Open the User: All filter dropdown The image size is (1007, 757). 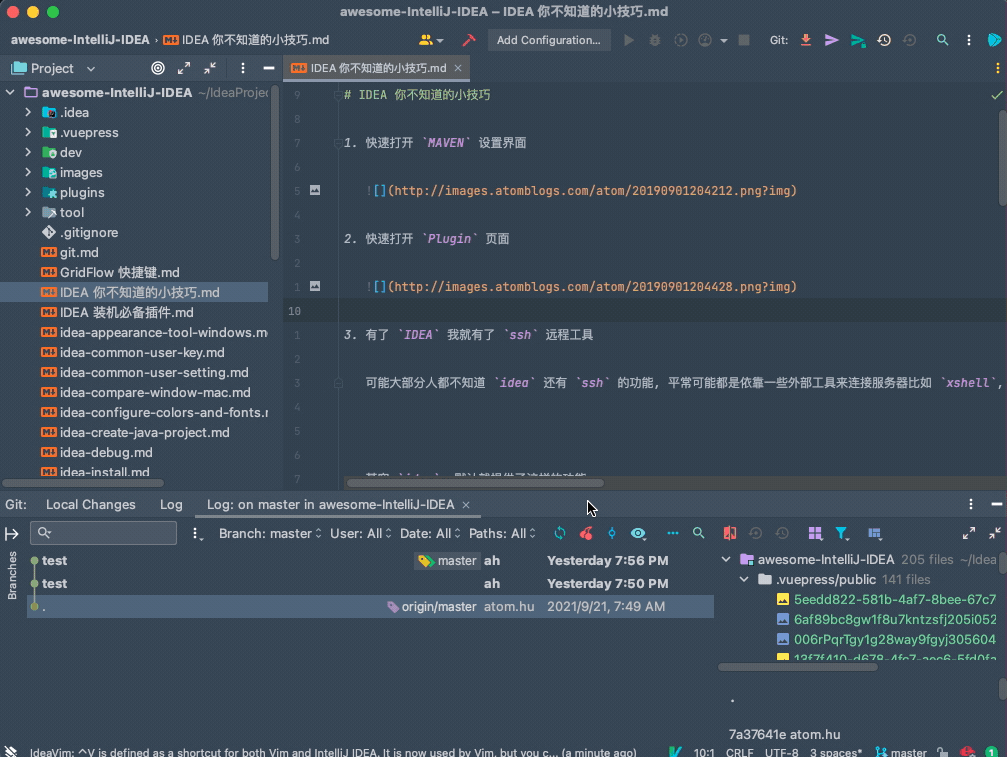(360, 534)
